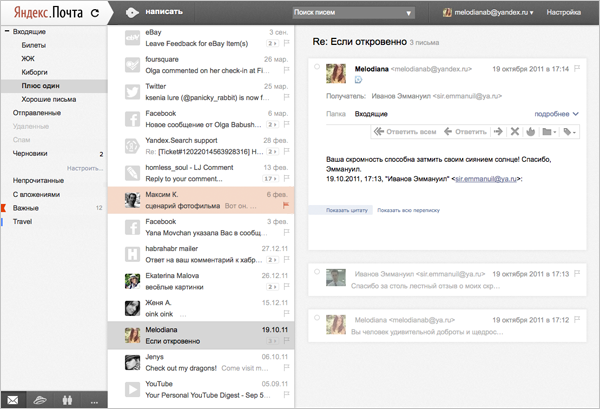Open the Хорошие письма folder

point(49,99)
